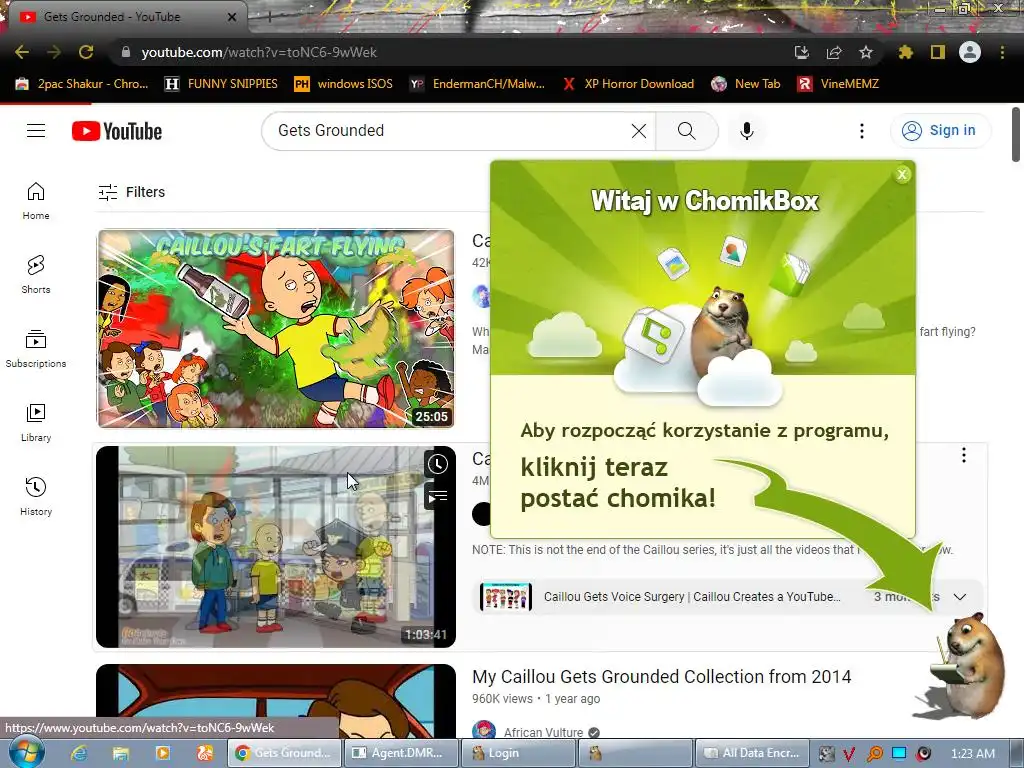The image size is (1024, 768).
Task: Open FUNNY SNIPPIES bookmark
Action: pyautogui.click(x=221, y=84)
